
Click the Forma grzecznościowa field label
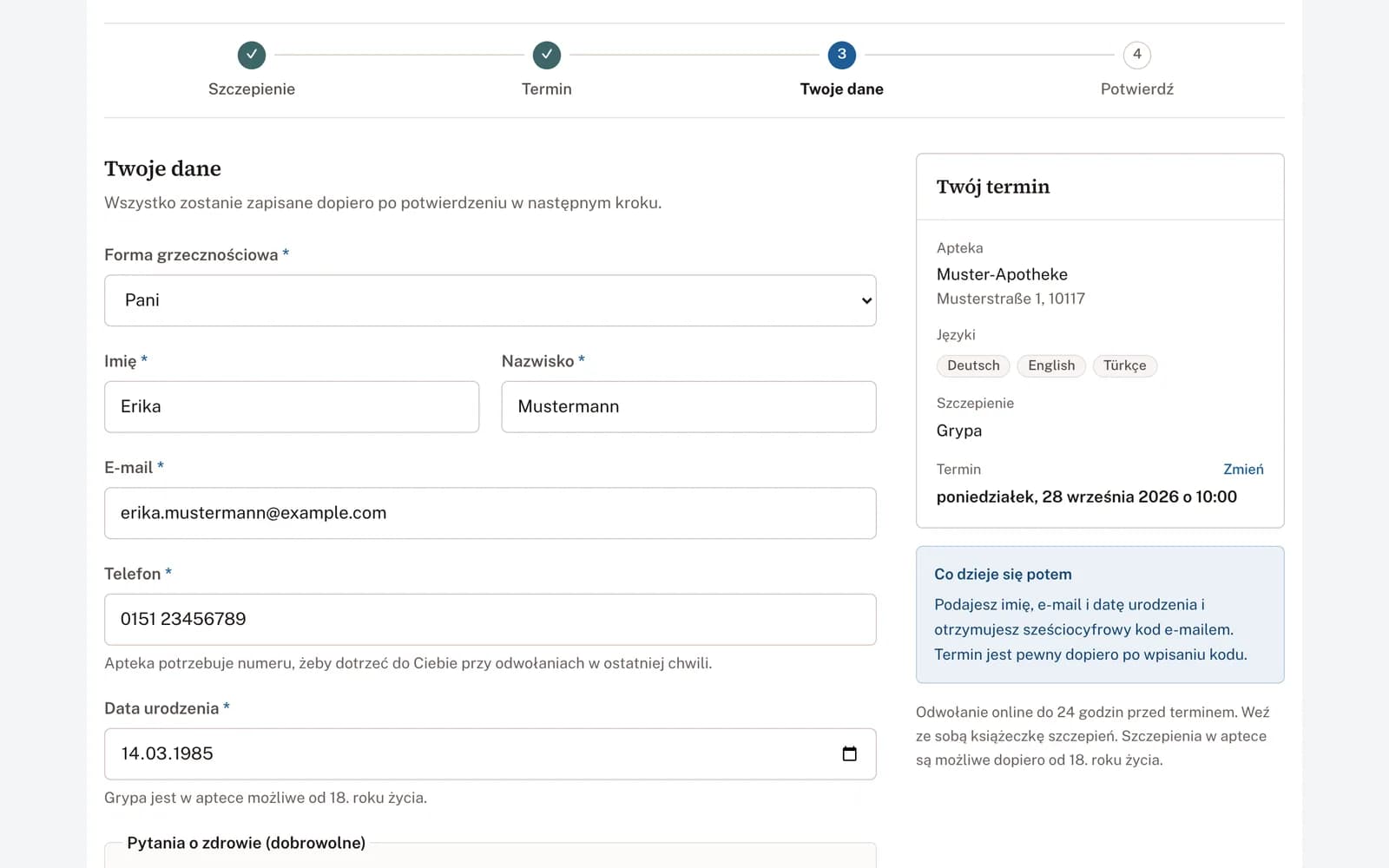pyautogui.click(x=196, y=254)
